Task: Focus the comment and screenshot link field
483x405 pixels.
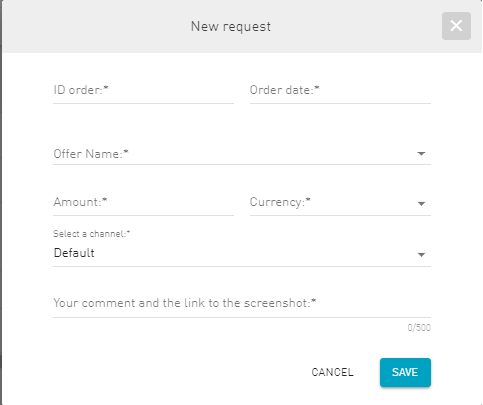Action: pyautogui.click(x=242, y=303)
